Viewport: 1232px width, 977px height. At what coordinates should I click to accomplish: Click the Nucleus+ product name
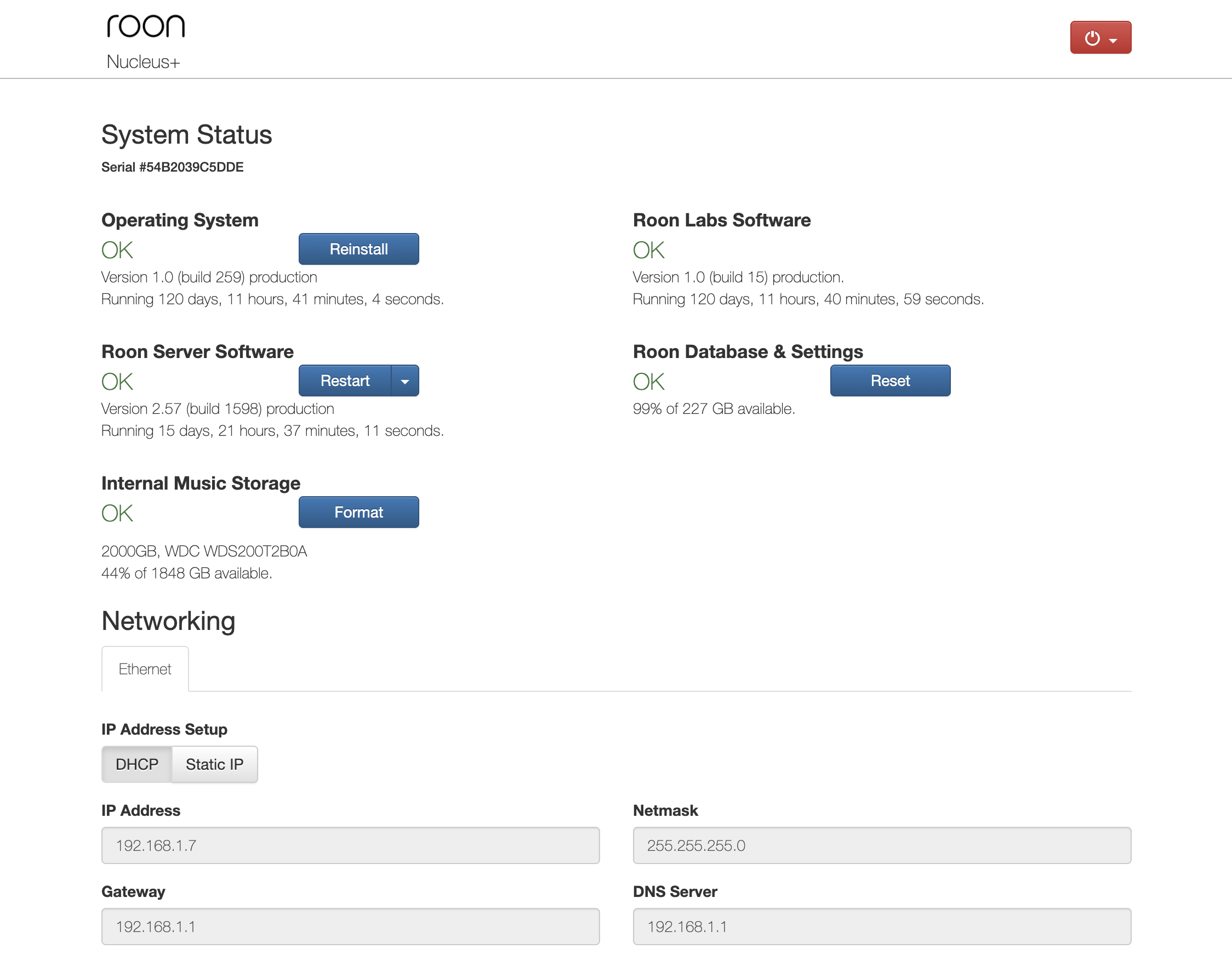[144, 62]
